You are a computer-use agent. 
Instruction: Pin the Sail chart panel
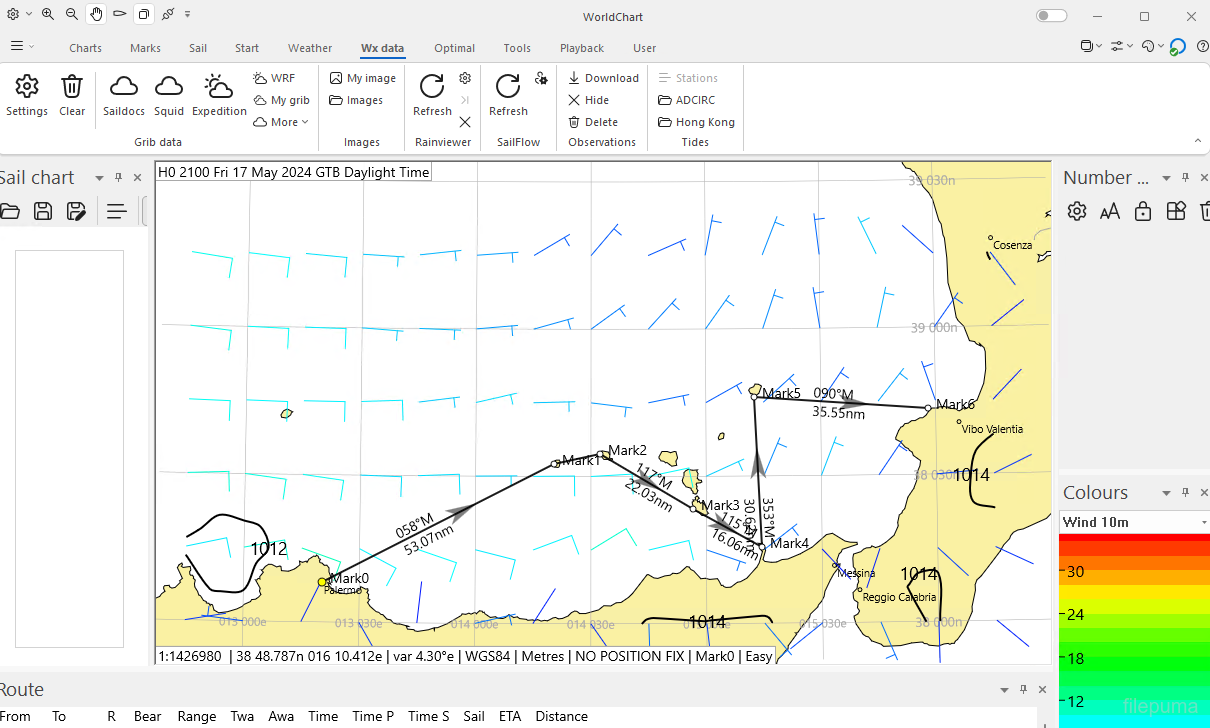(x=119, y=178)
